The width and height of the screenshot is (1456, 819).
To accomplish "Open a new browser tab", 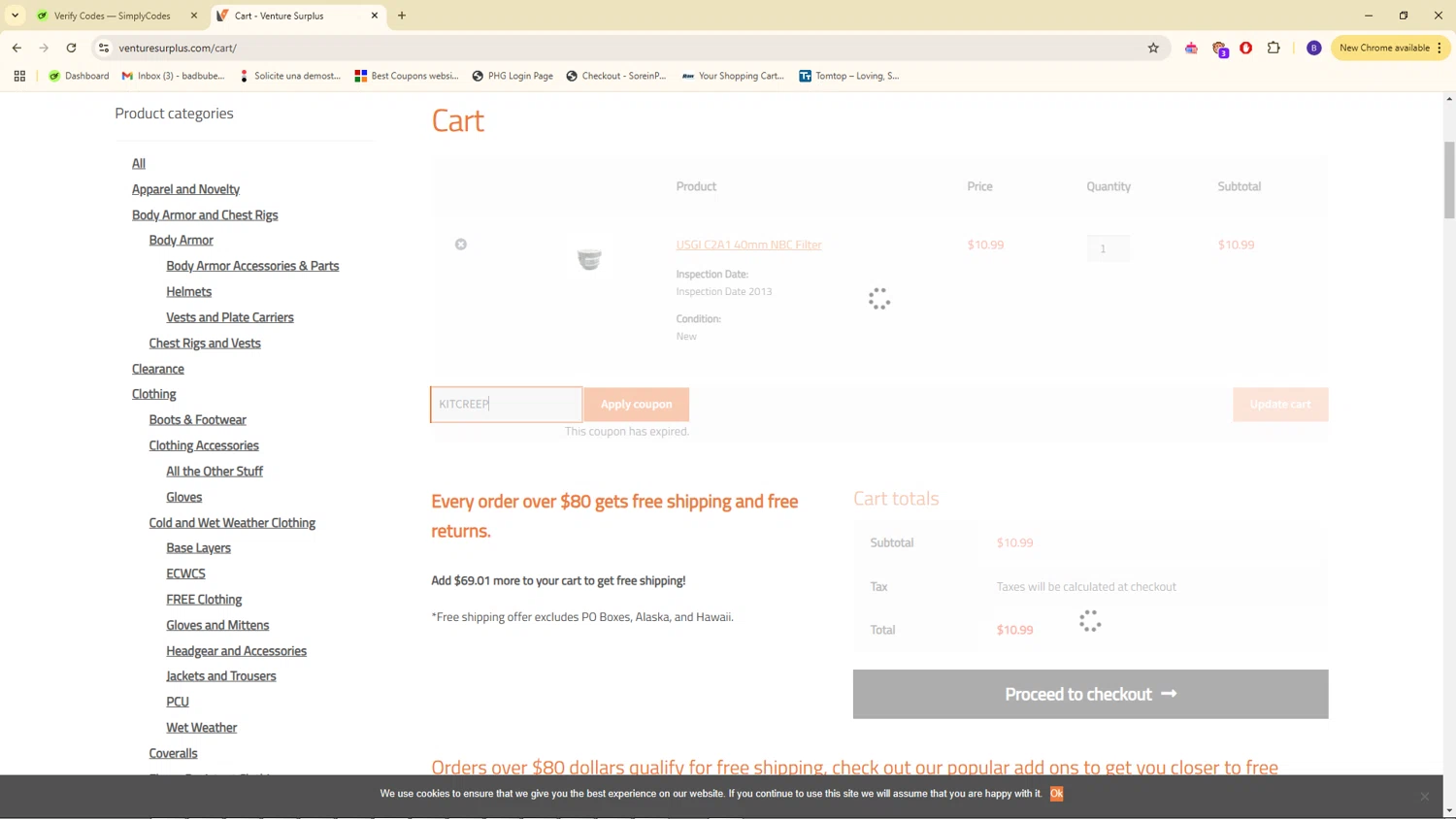I will 402,16.
